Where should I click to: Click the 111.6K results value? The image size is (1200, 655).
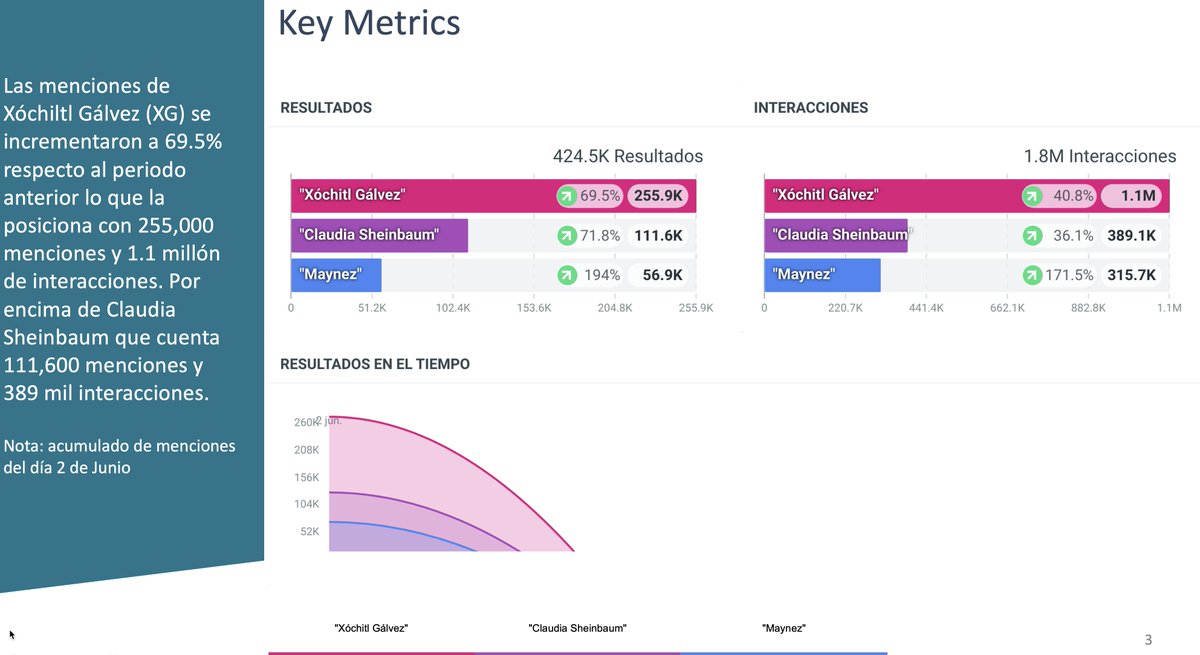click(x=659, y=236)
